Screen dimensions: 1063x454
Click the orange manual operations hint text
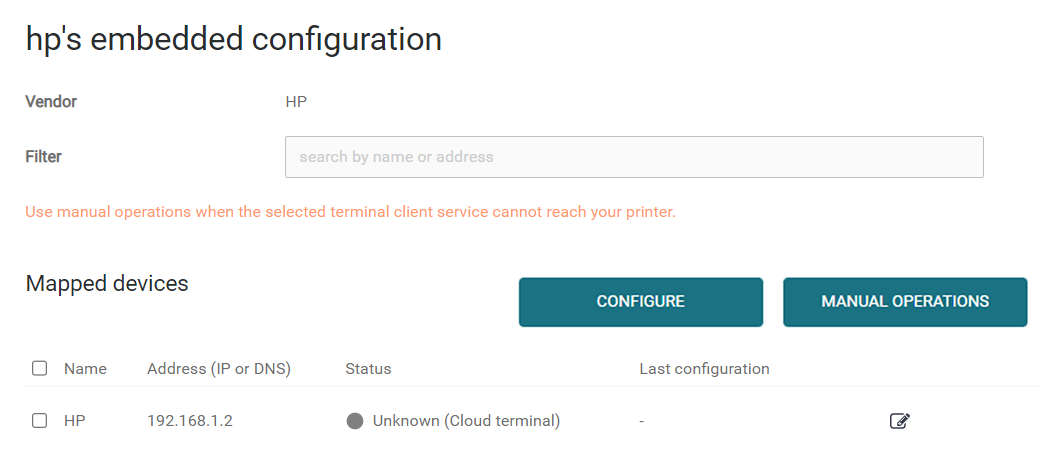tap(350, 212)
